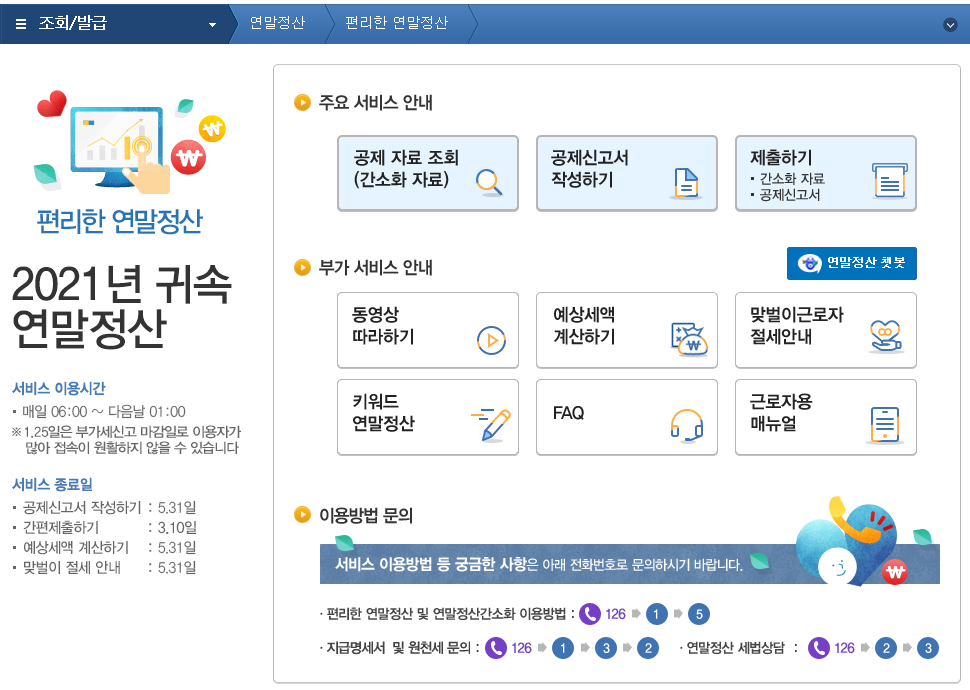This screenshot has height=690, width=970.
Task: Click the phone icon after 지급명세서 및 원천세 문의
Action: click(x=496, y=648)
